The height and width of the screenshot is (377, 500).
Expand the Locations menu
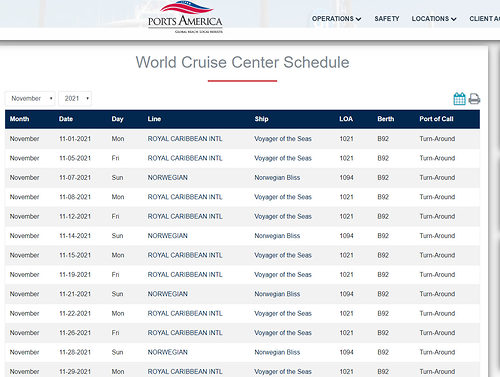click(x=434, y=19)
